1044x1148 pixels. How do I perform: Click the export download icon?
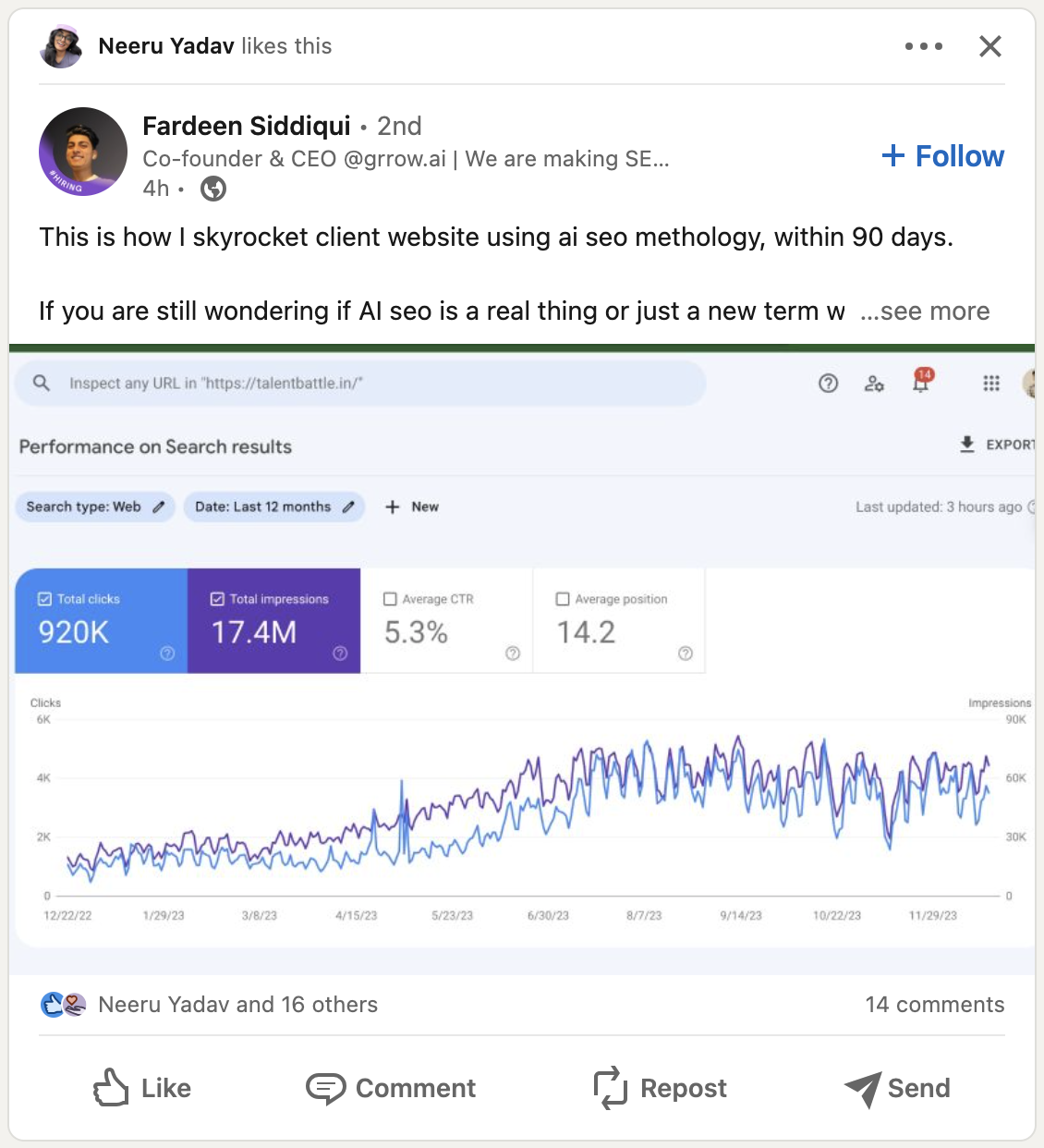(x=967, y=445)
